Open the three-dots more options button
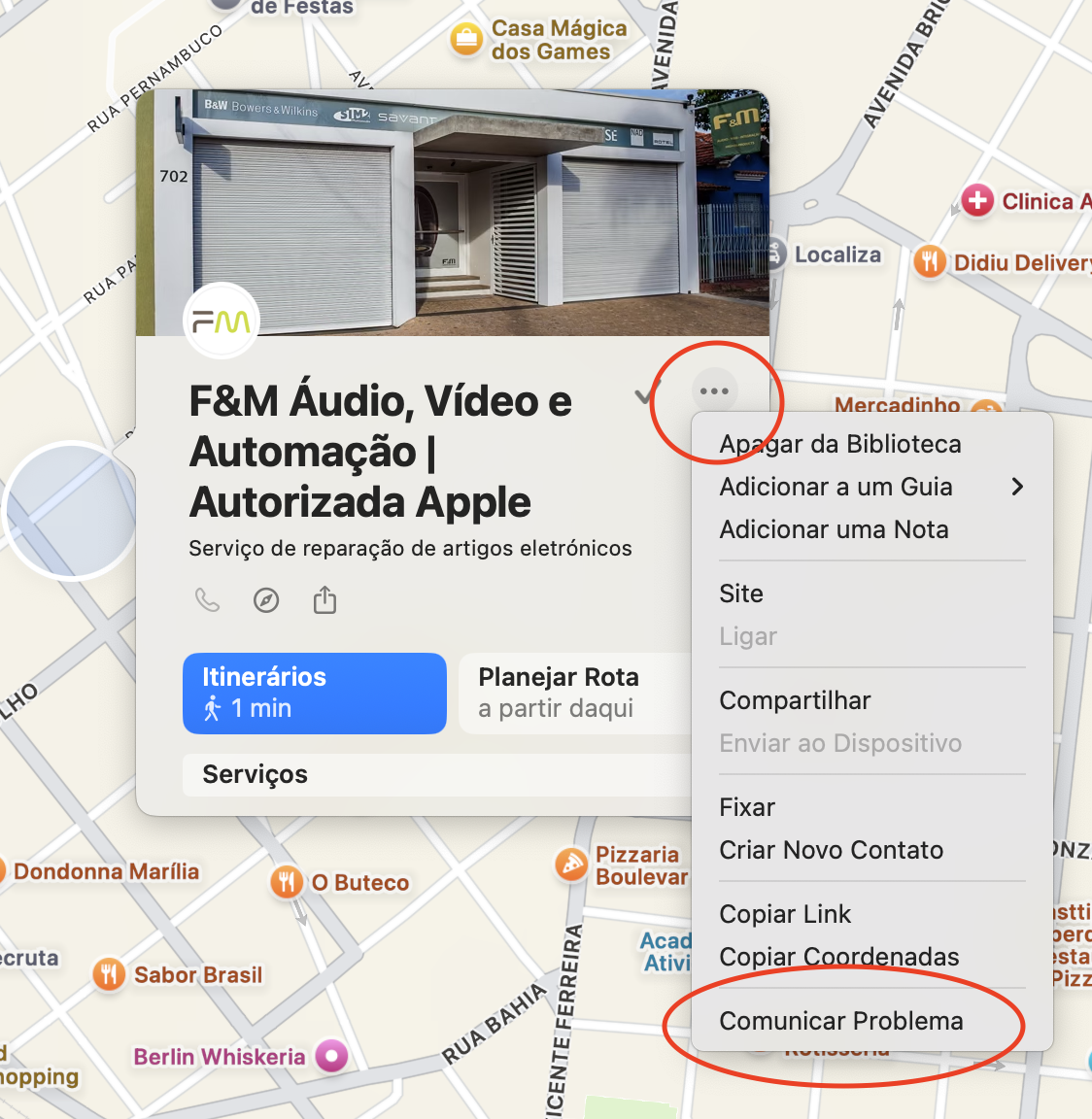Viewport: 1092px width, 1119px height. click(x=714, y=391)
